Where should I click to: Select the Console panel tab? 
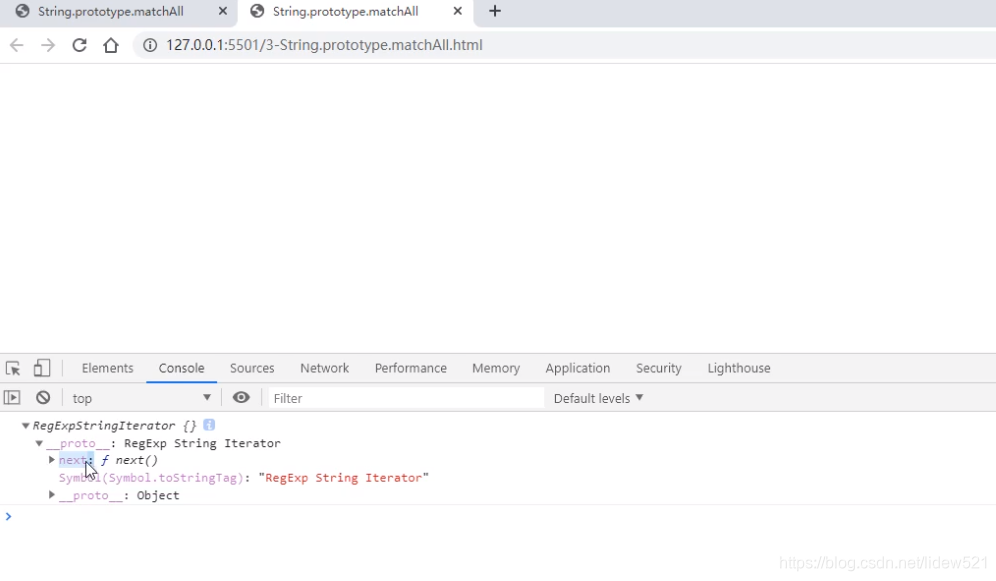tap(182, 368)
